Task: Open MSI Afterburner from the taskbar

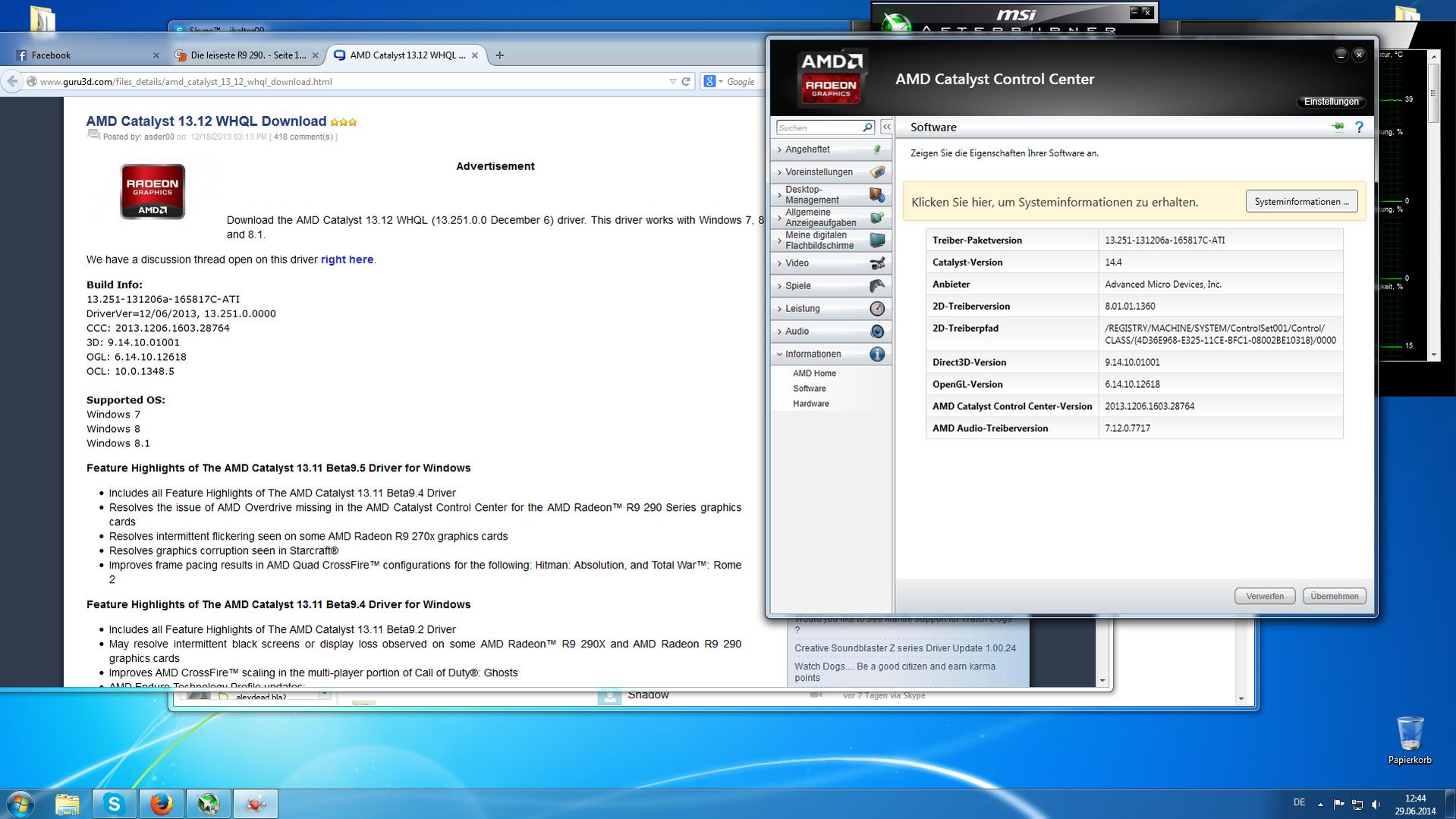Action: pos(208,804)
